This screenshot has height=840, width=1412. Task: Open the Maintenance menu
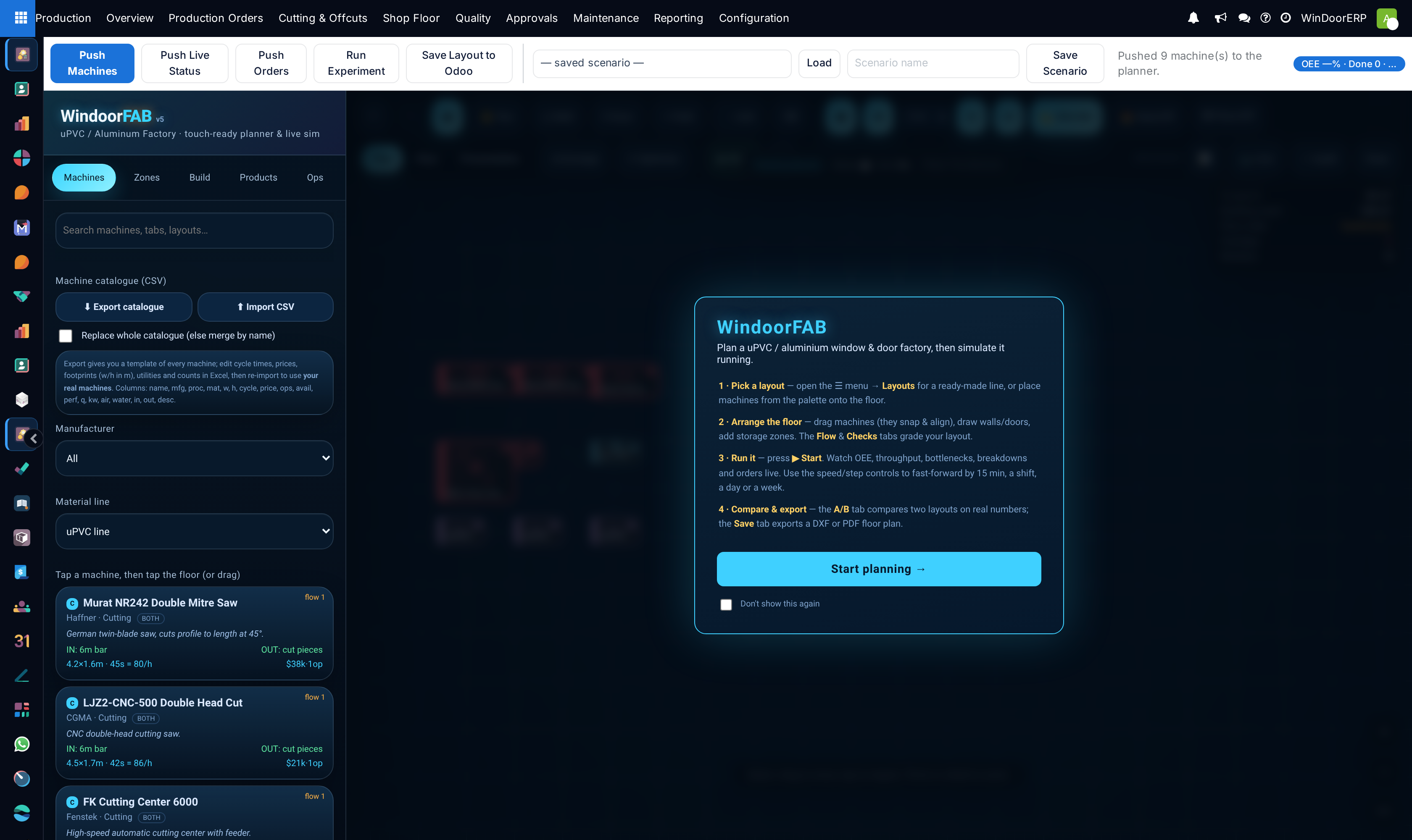click(x=606, y=18)
